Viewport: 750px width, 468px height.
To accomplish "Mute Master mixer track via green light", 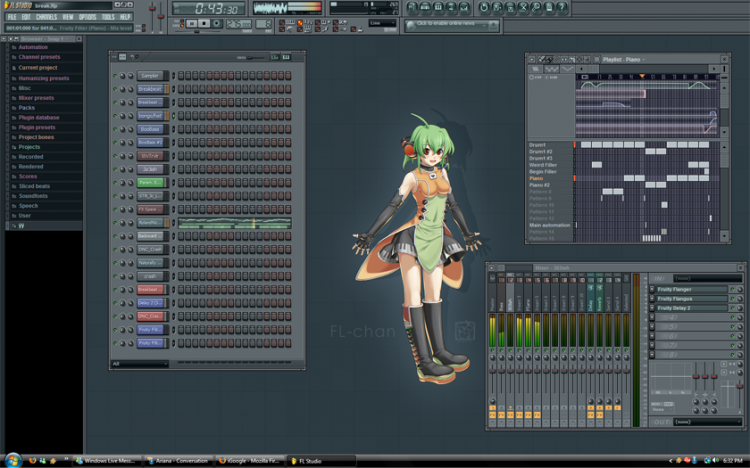I will pyautogui.click(x=492, y=350).
